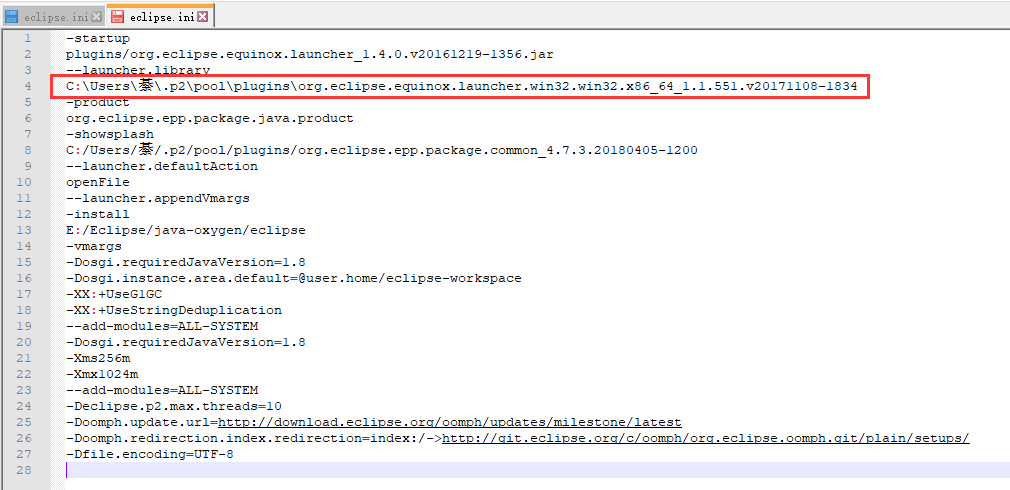The image size is (1010, 490).
Task: Click the --launcher.library line
Action: coord(138,70)
